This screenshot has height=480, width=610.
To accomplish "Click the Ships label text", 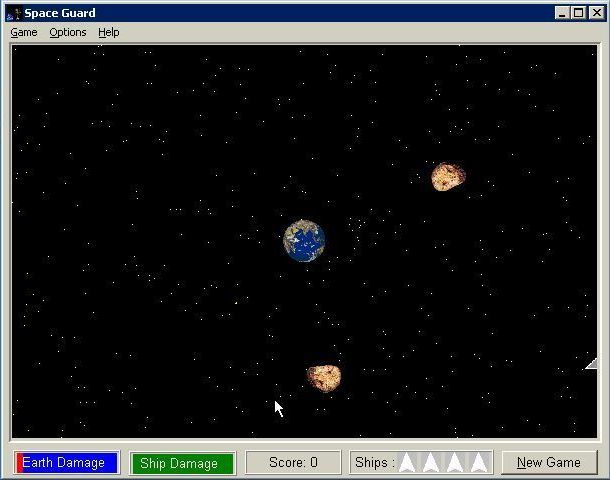I will tap(374, 462).
